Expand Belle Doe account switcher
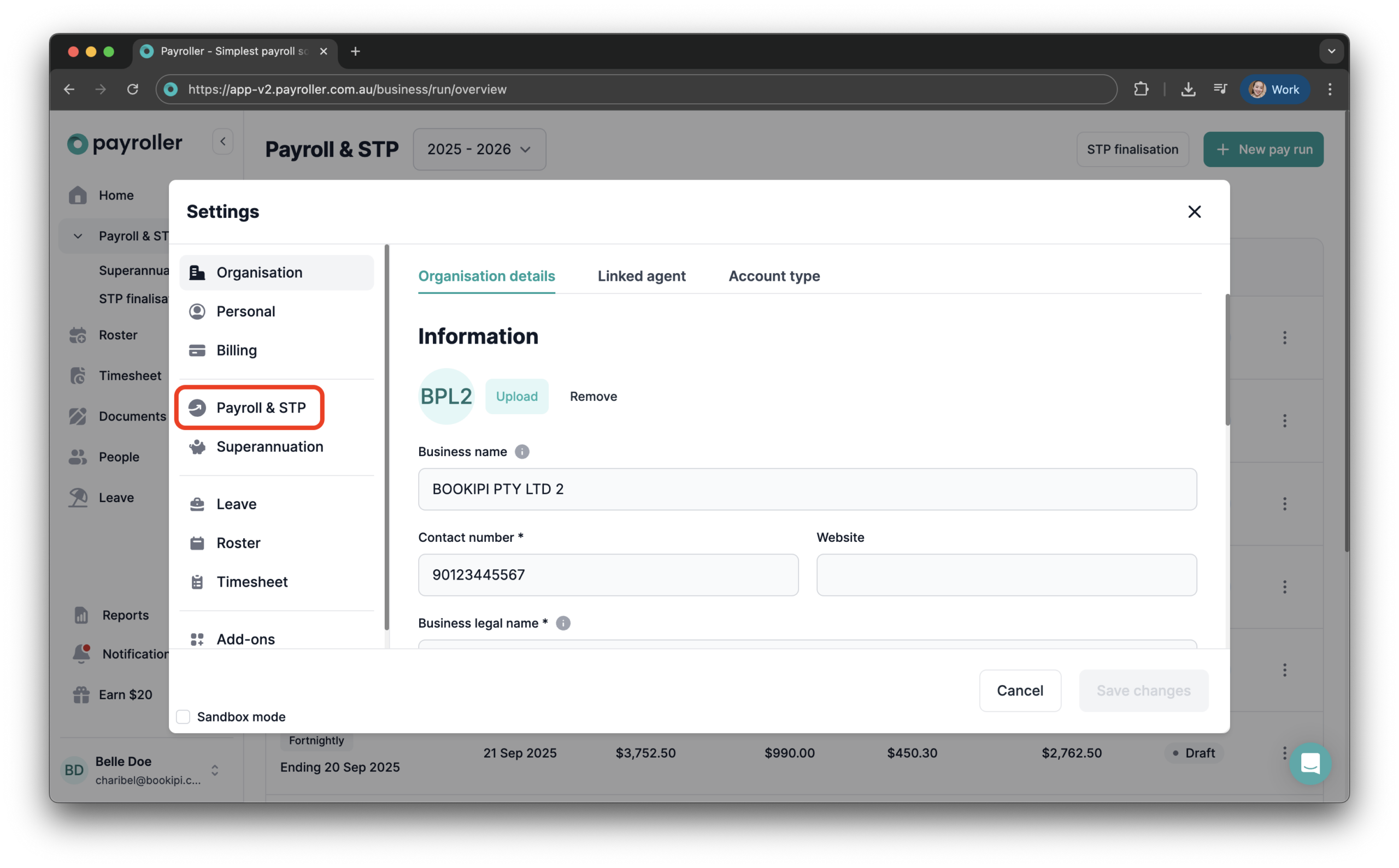This screenshot has height=868, width=1399. coord(215,770)
